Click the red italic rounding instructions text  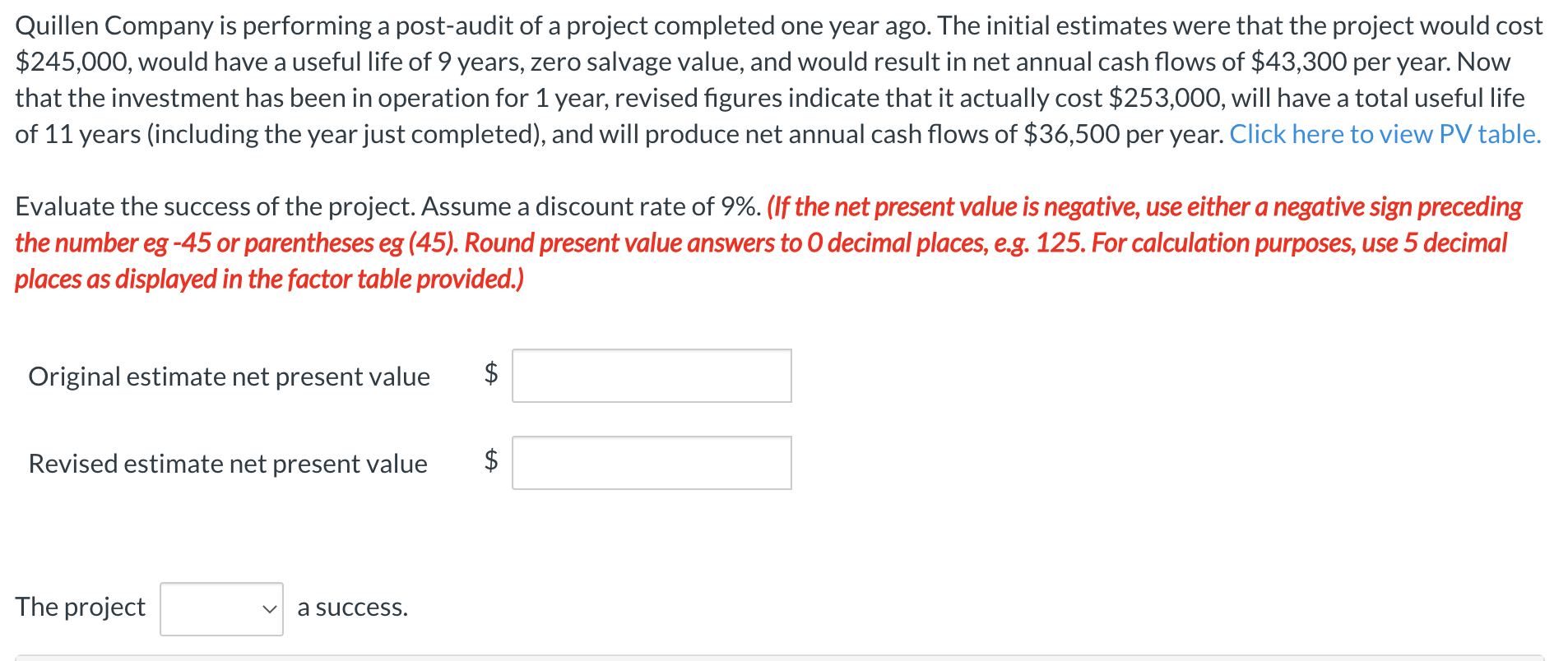coord(768,243)
